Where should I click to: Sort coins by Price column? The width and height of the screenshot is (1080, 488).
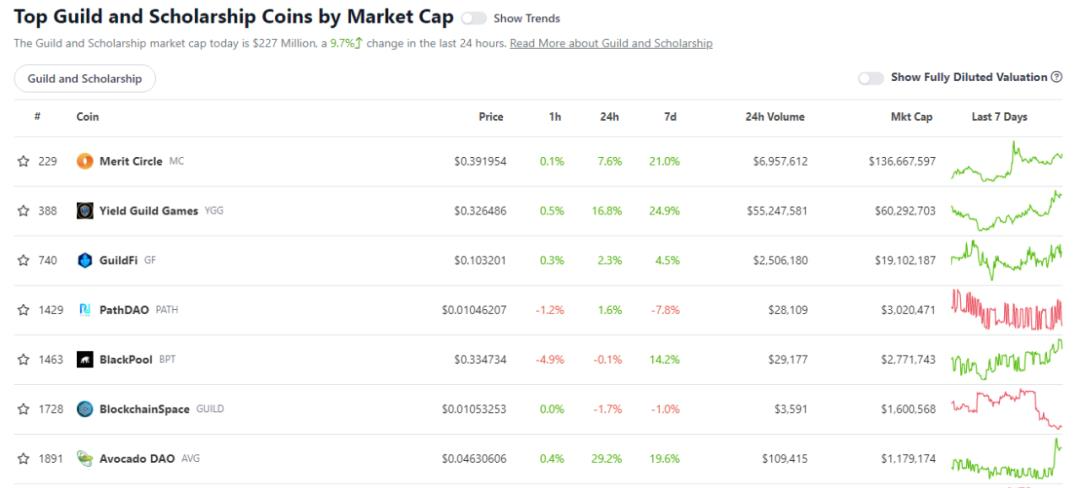pyautogui.click(x=491, y=117)
